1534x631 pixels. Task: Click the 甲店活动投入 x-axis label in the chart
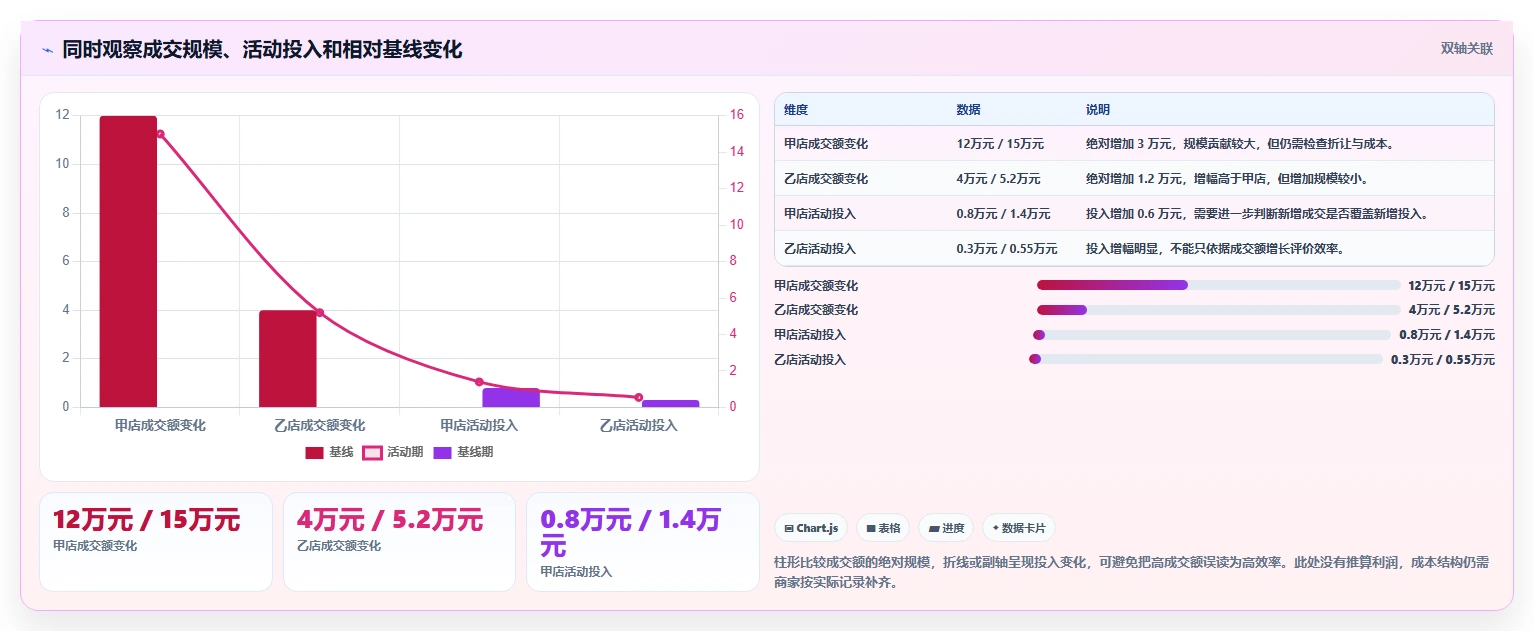tap(479, 425)
